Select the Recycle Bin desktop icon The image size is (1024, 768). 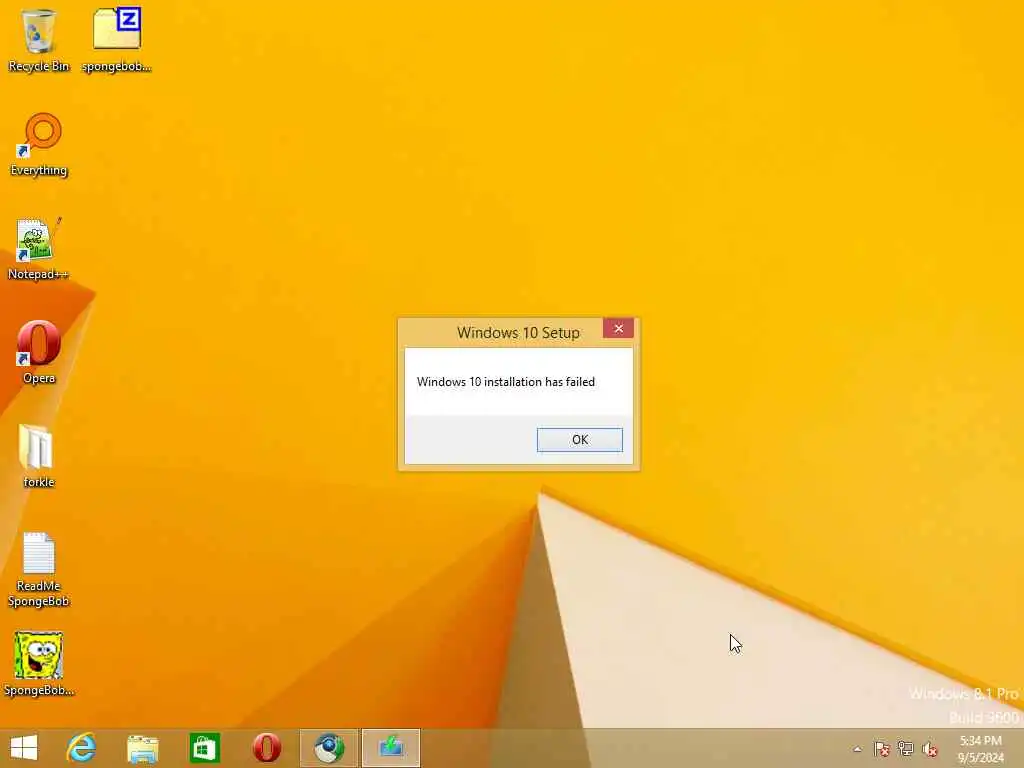39,40
